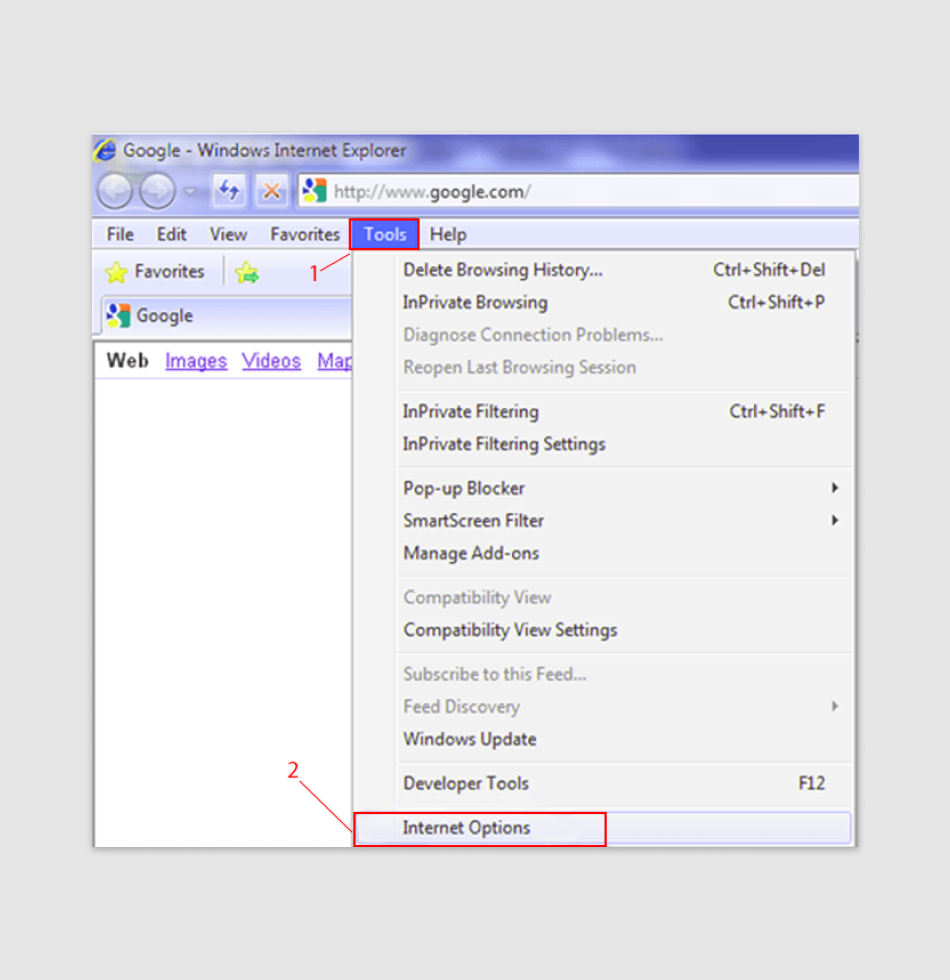The width and height of the screenshot is (950, 980).
Task: Open InPrivate Filtering Settings
Action: (x=603, y=444)
